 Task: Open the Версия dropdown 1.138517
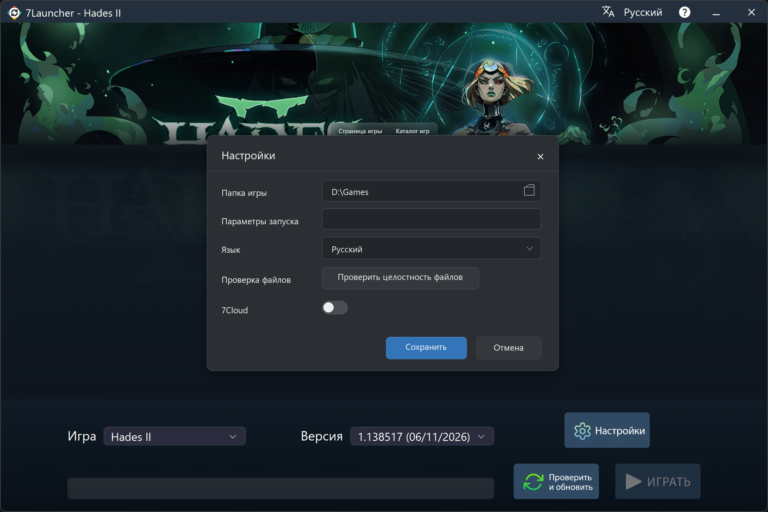pos(422,436)
